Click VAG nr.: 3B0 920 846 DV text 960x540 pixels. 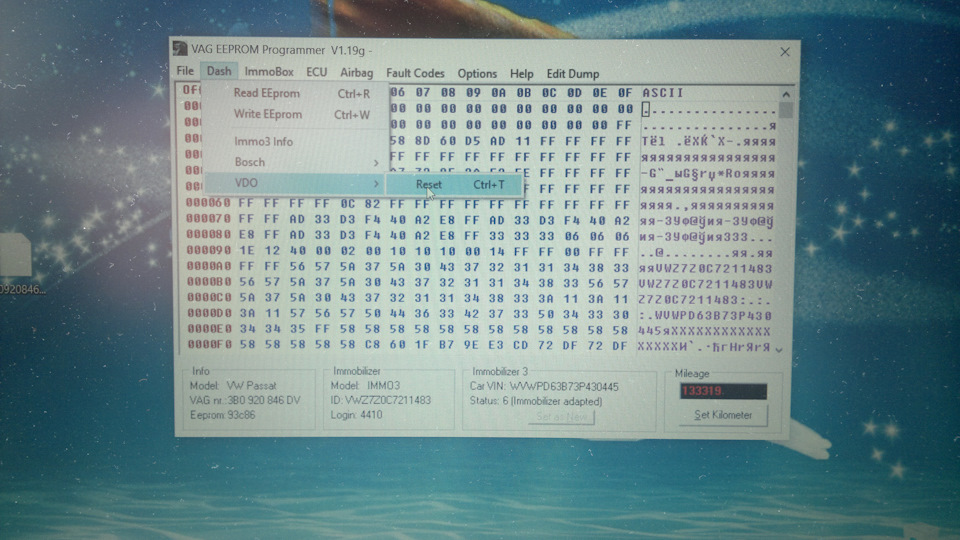coord(245,400)
